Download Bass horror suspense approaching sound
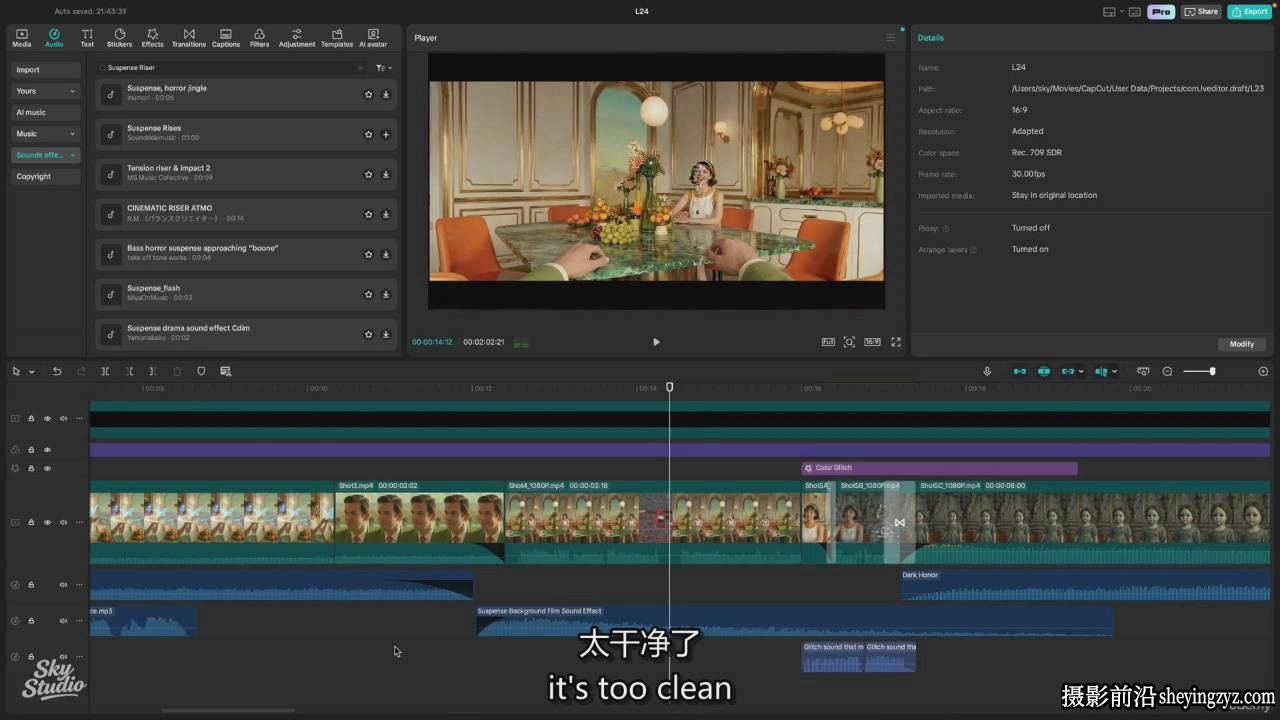The width and height of the screenshot is (1280, 720). point(386,254)
